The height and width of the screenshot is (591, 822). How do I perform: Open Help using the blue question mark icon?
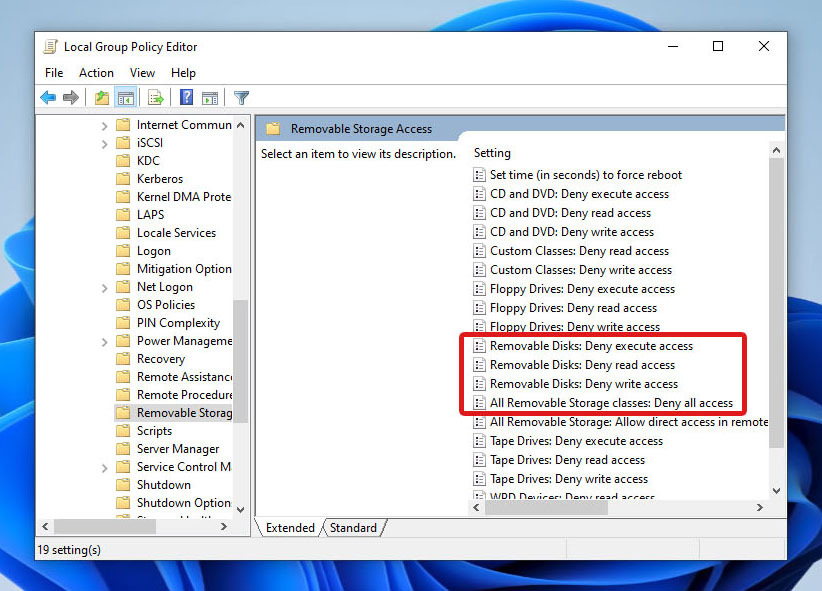186,97
